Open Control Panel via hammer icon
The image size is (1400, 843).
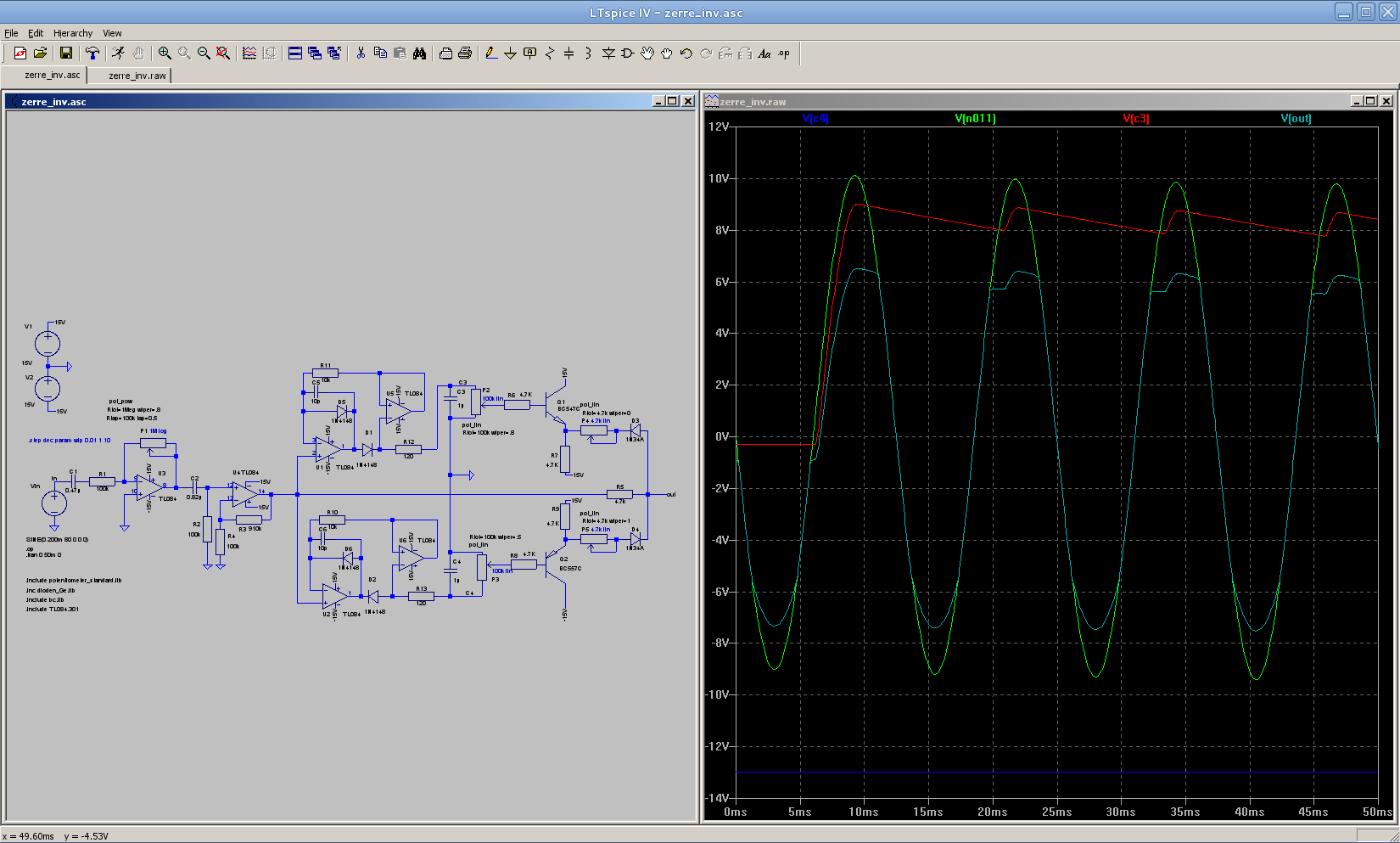(92, 53)
